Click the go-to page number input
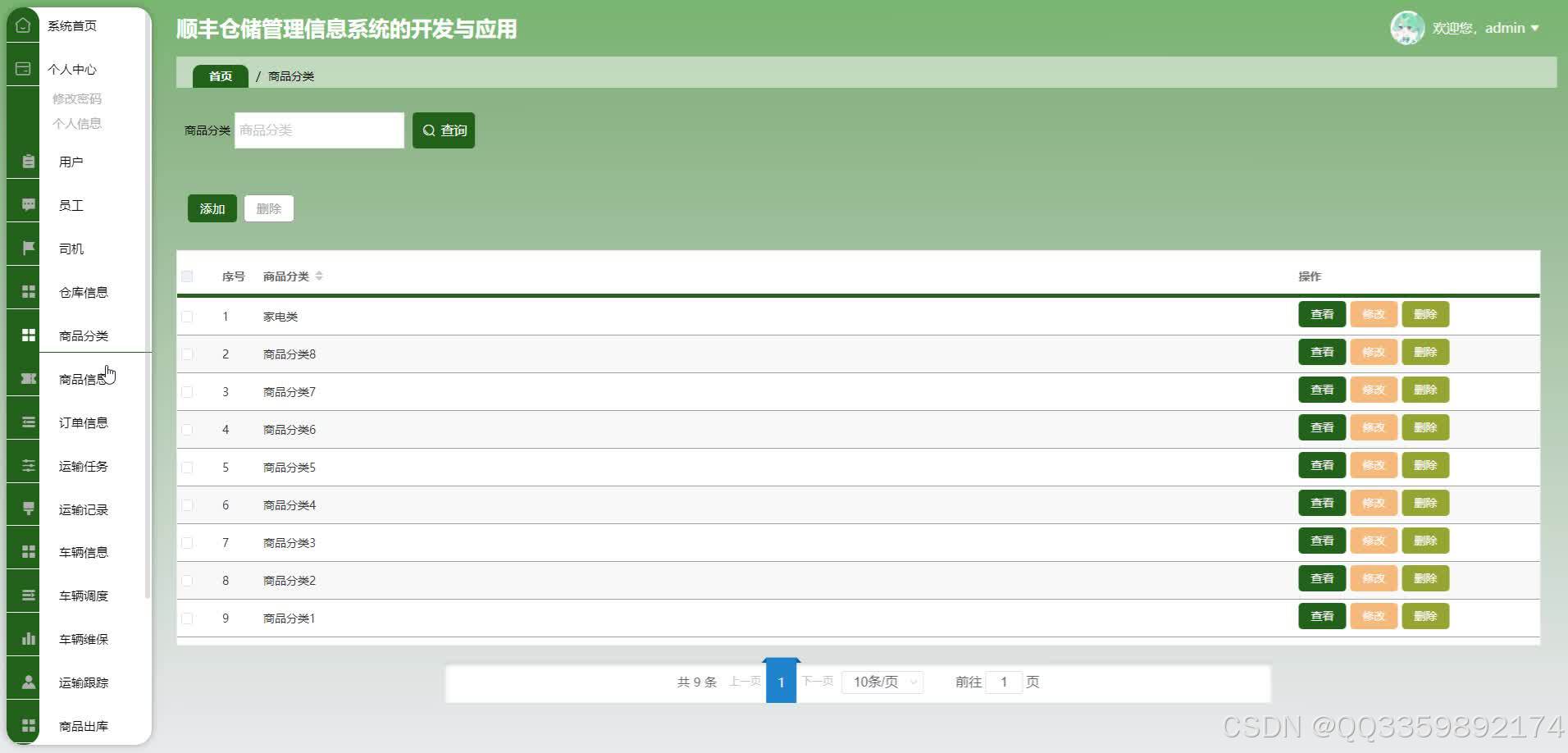This screenshot has height=753, width=1568. [1004, 682]
